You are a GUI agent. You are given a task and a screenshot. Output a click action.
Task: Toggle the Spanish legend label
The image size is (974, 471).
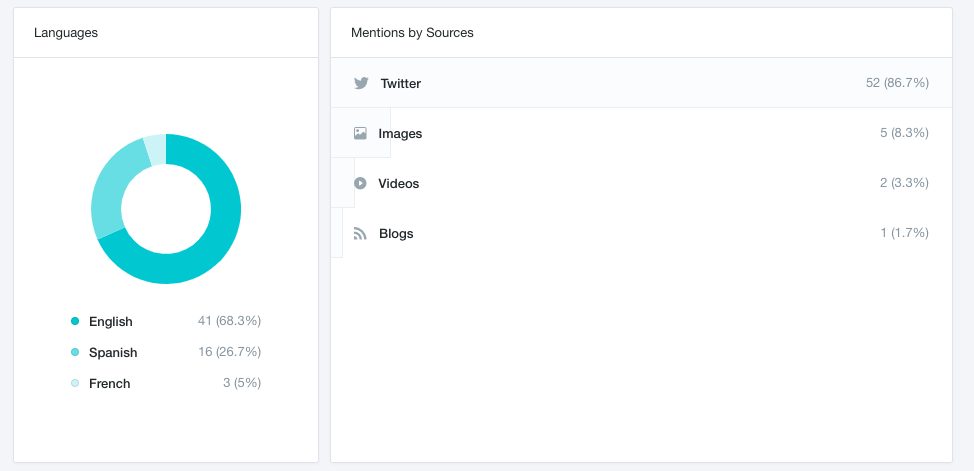point(113,352)
